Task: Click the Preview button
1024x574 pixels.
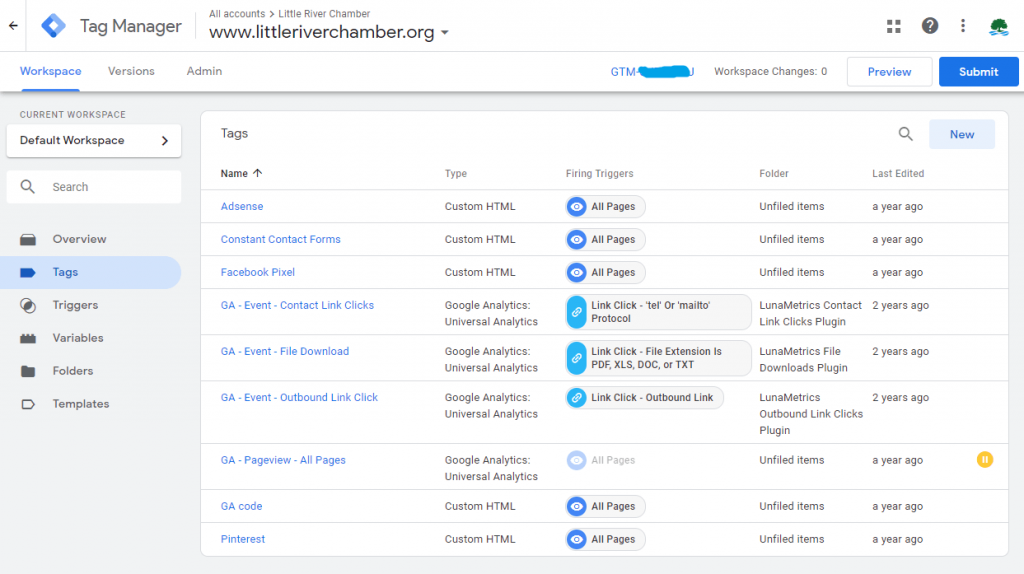Action: point(889,72)
